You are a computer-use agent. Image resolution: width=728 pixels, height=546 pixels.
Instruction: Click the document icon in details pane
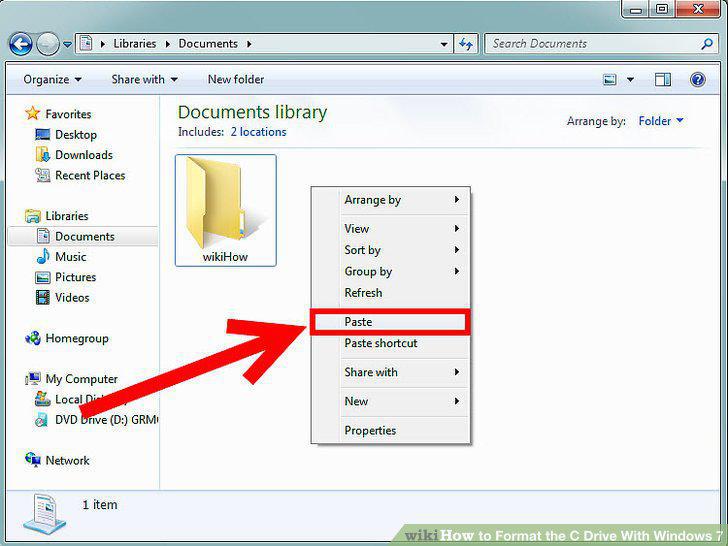click(45, 514)
